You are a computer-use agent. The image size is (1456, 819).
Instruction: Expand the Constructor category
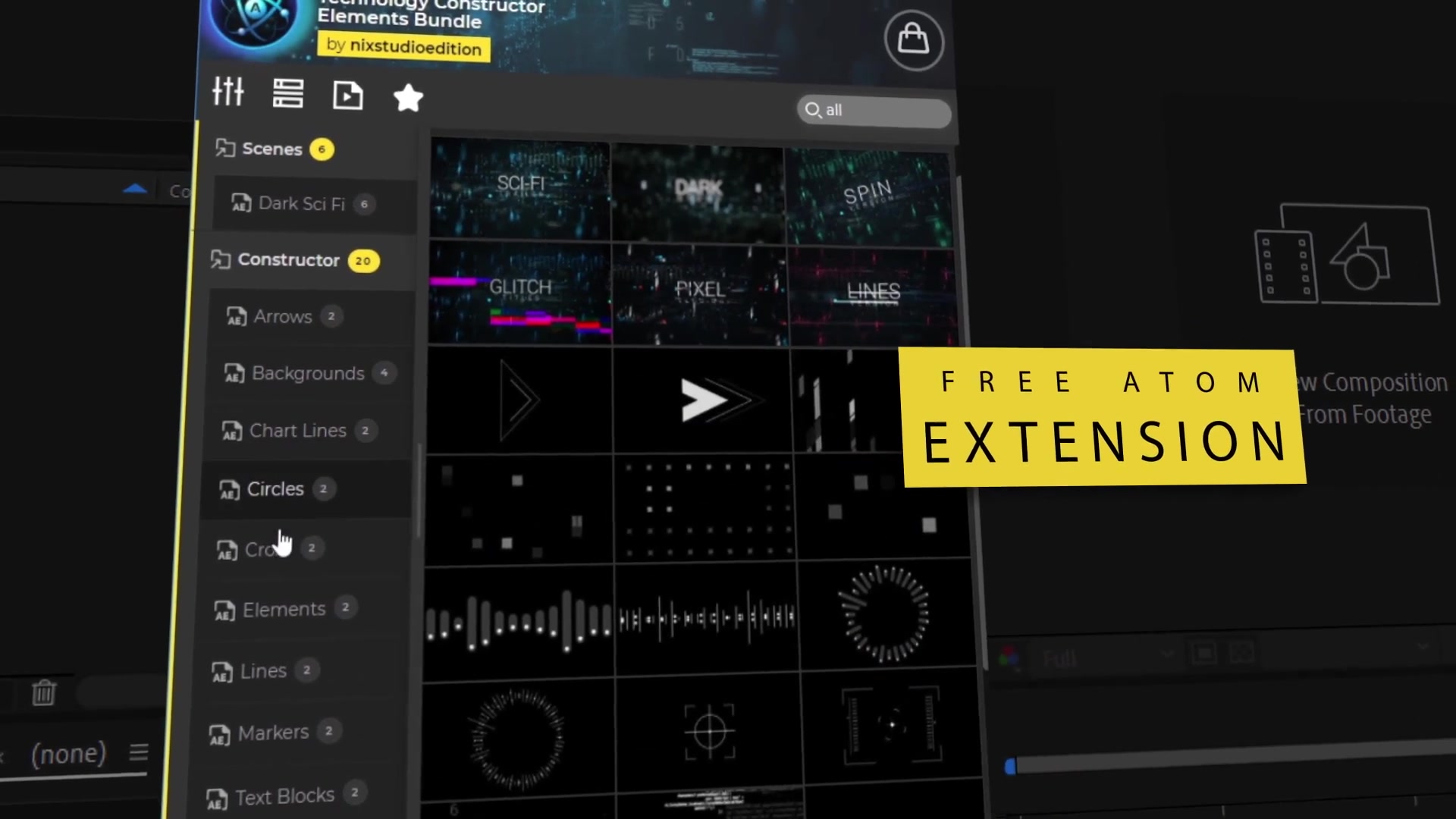290,260
